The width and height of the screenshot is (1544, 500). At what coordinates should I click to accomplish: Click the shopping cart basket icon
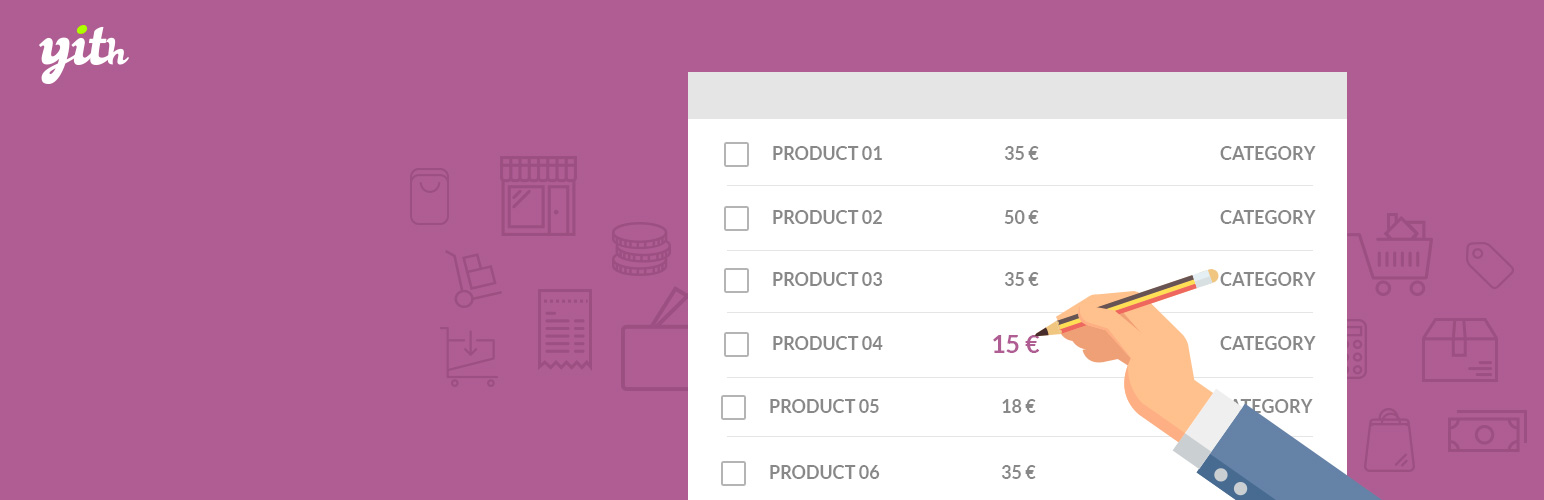pyautogui.click(x=1391, y=254)
